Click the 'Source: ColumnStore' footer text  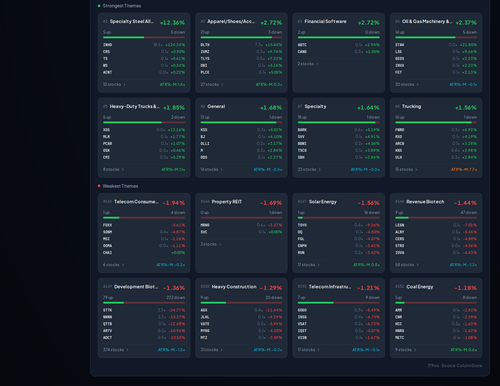click(462, 365)
